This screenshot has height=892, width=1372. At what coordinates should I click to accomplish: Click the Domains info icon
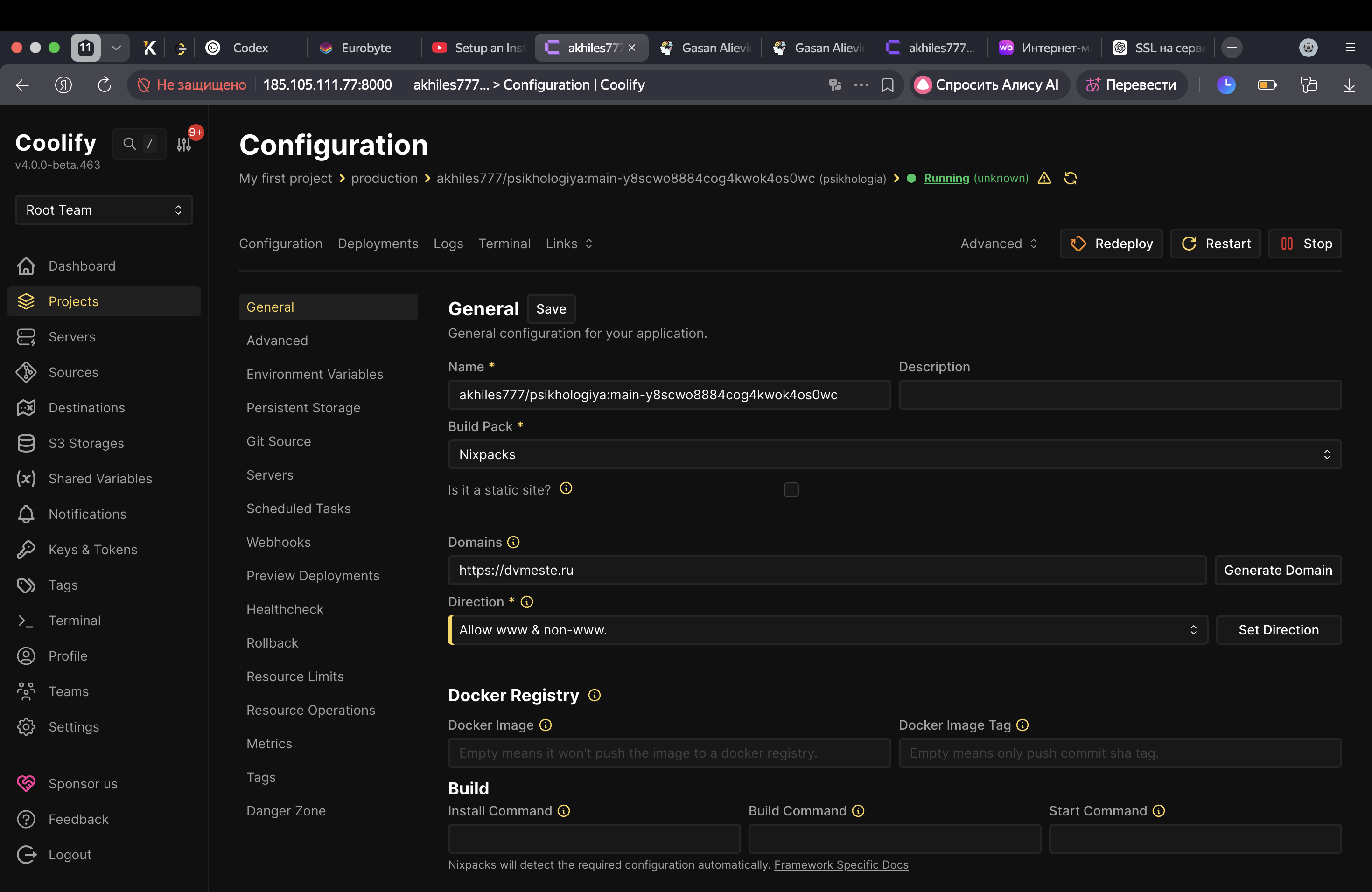click(513, 542)
